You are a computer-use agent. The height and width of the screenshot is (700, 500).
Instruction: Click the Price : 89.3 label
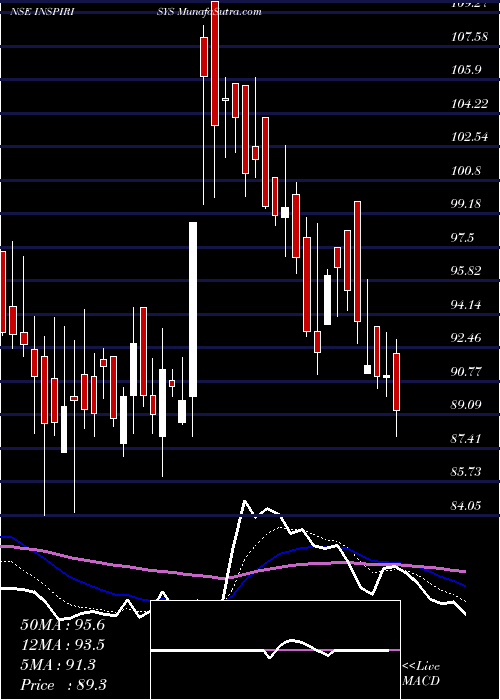[x=63, y=685]
